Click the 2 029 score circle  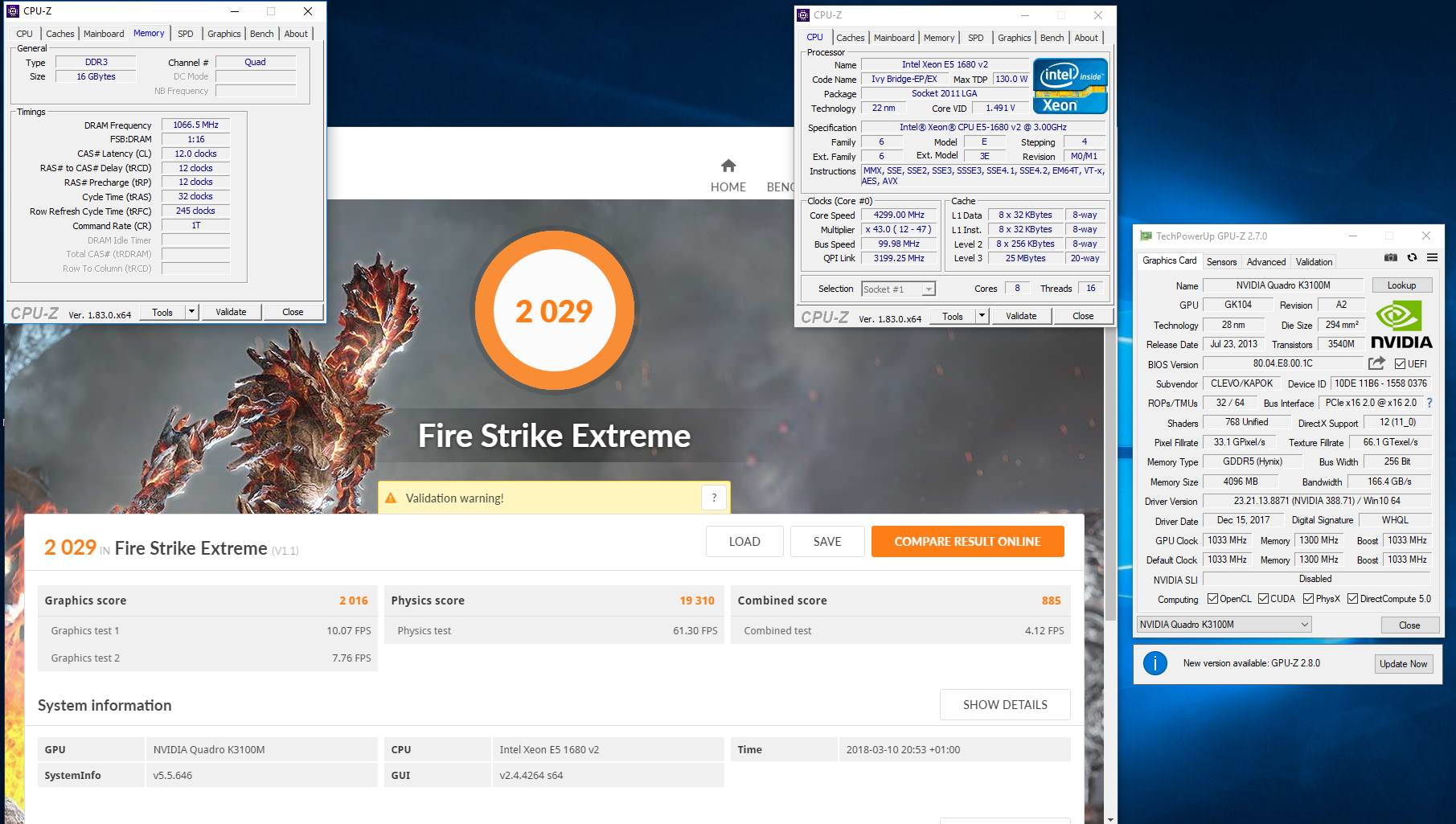click(554, 310)
